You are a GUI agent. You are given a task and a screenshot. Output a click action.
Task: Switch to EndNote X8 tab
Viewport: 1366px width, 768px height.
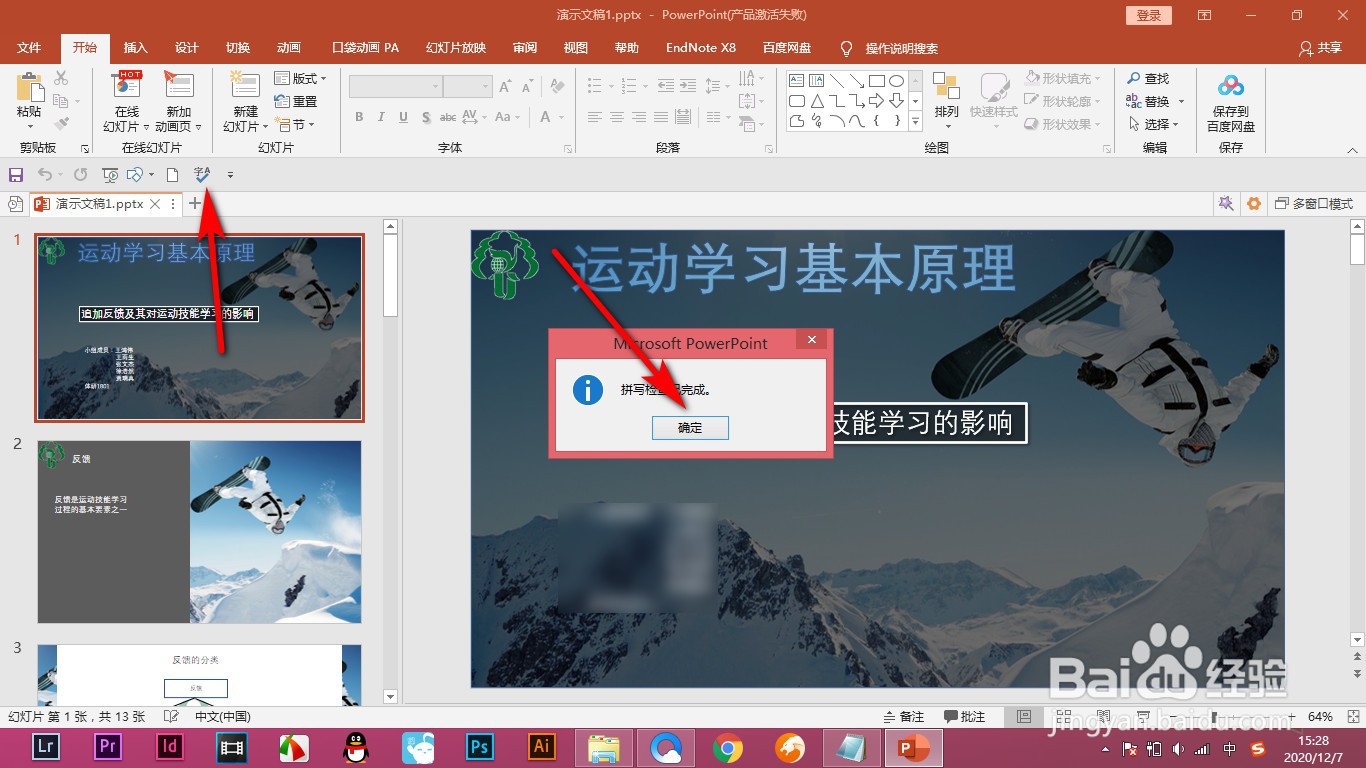point(701,48)
